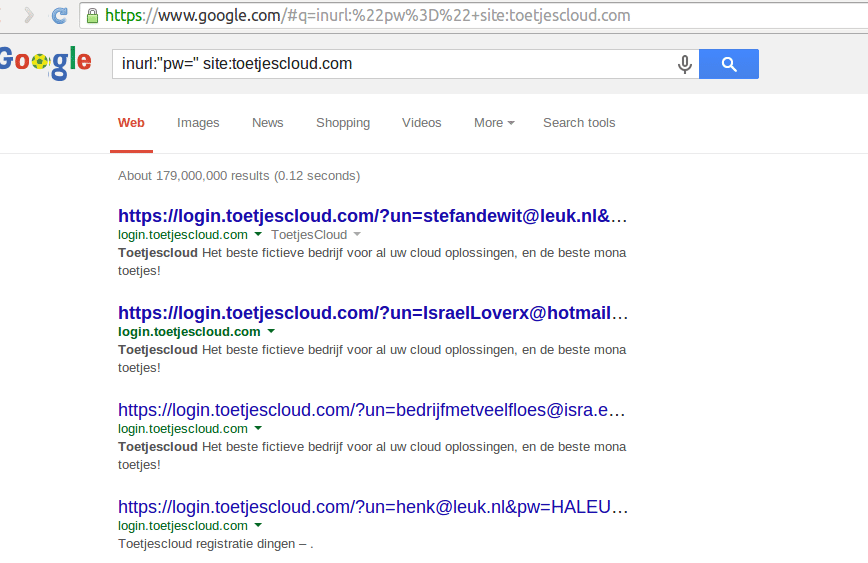Click the browser forward arrow
Screen dimensions: 868x563
tap(29, 16)
